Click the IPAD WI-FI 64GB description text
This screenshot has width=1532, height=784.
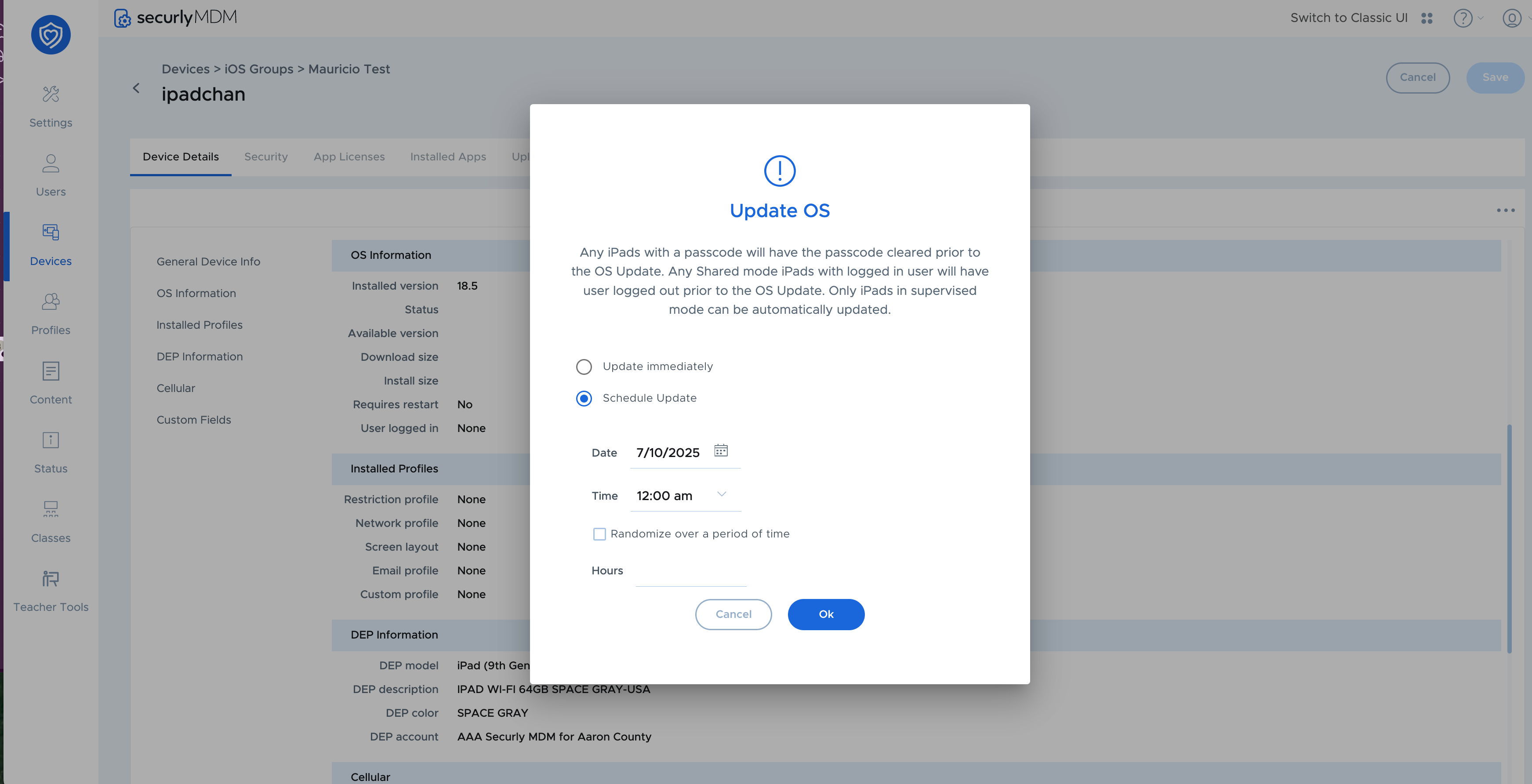[553, 690]
